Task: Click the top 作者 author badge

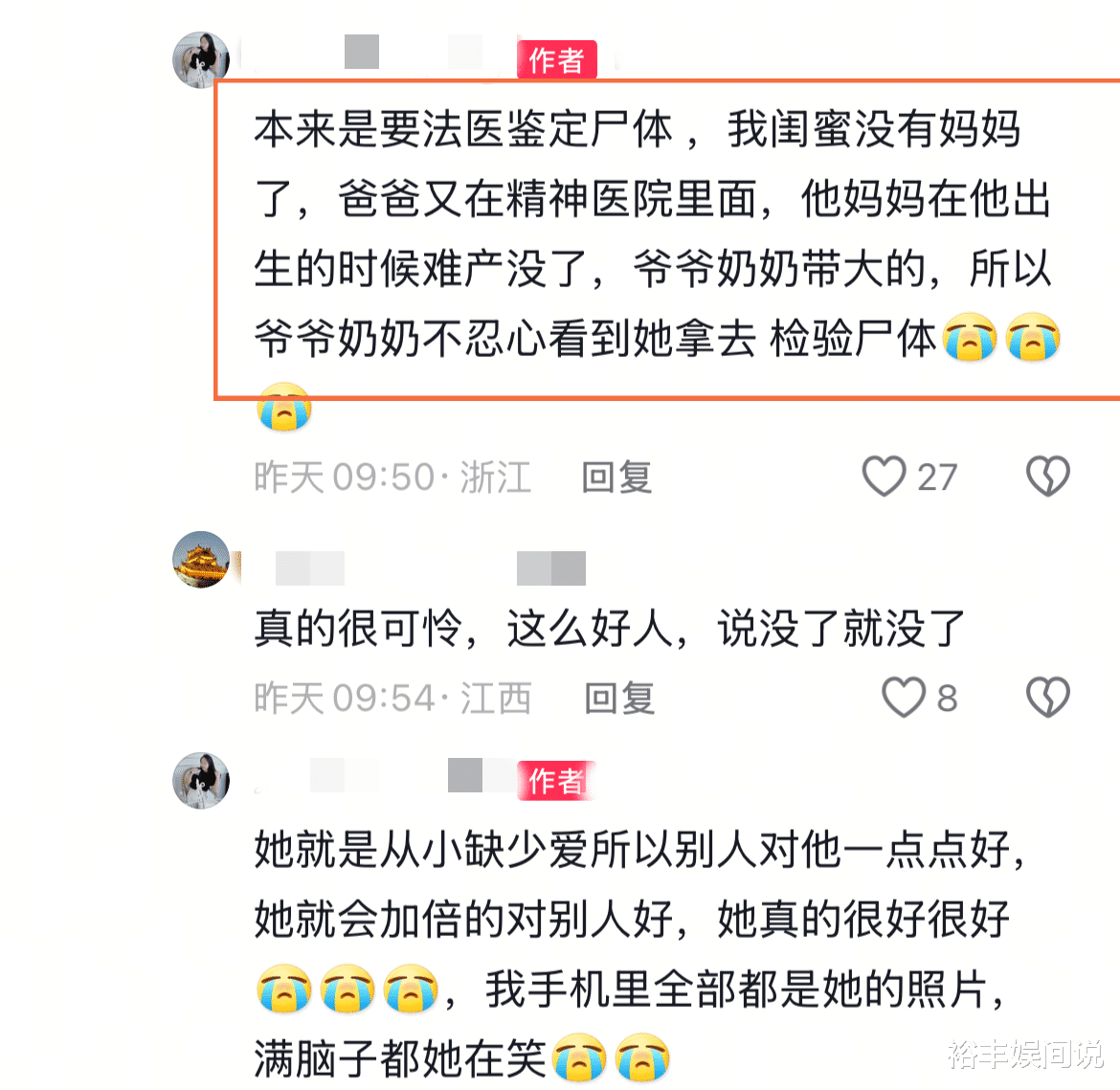Action: pos(556,60)
